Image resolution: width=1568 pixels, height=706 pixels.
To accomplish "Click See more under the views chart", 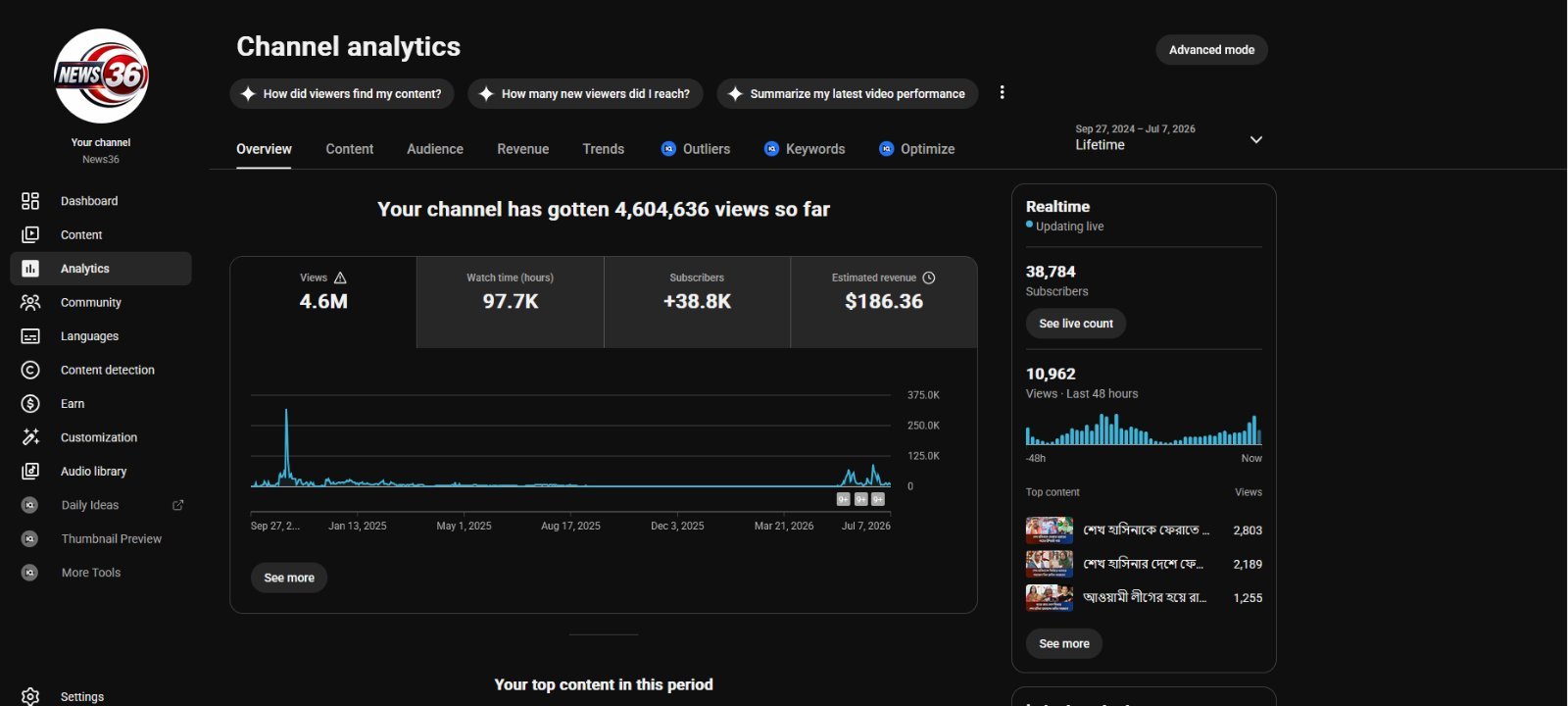I will point(289,578).
